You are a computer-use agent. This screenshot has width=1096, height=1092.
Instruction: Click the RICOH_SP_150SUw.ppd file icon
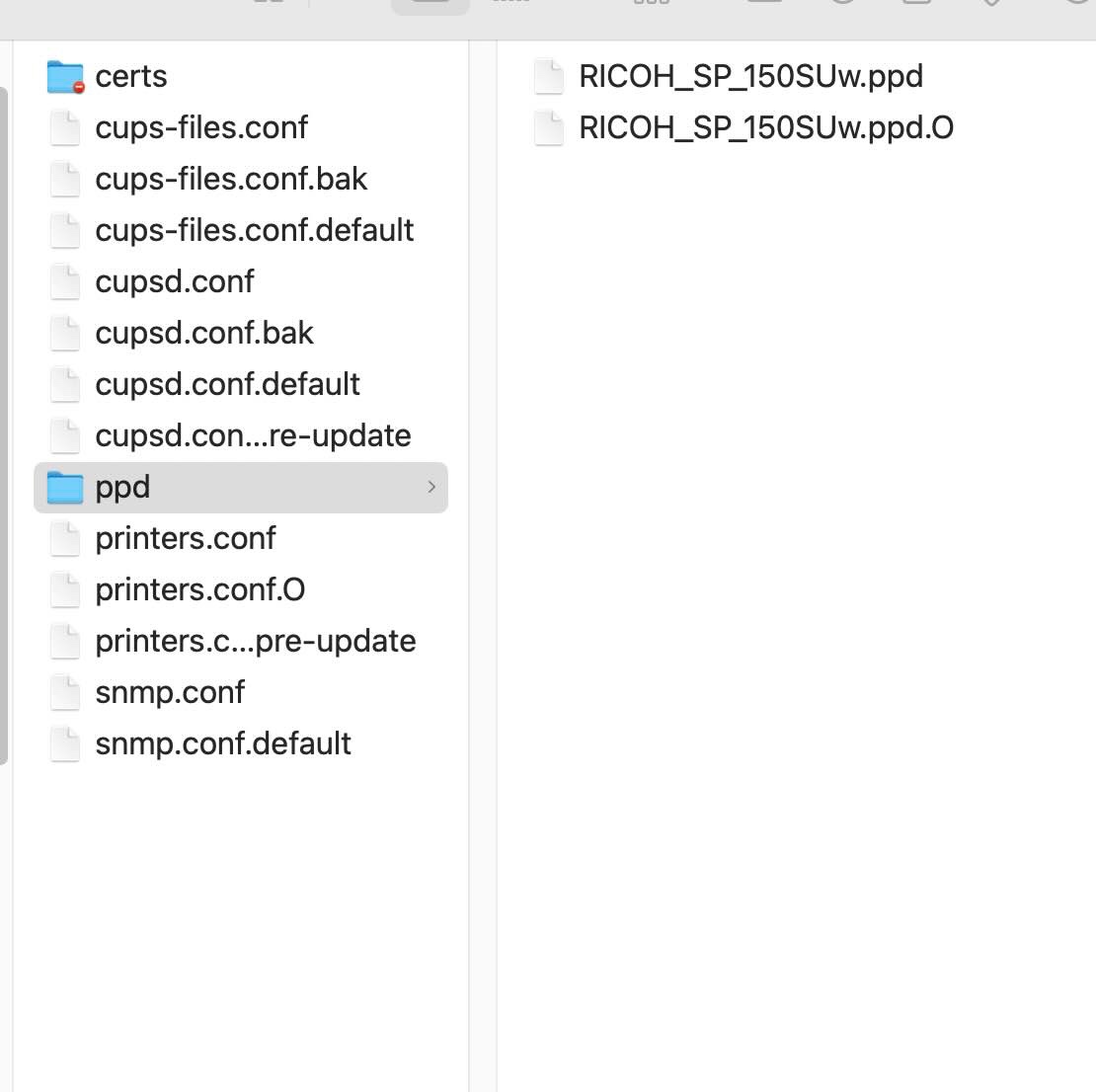tap(548, 77)
